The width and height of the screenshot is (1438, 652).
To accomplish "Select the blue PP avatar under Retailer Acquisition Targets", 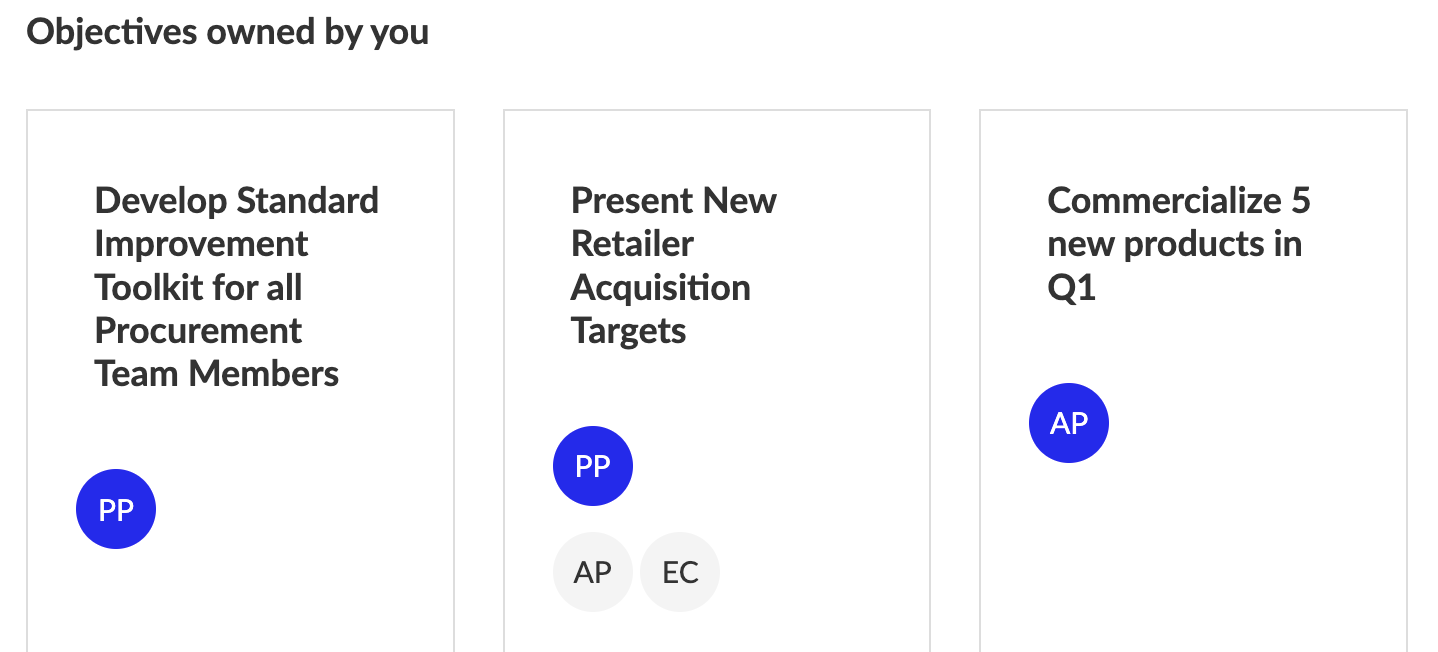I will tap(593, 466).
